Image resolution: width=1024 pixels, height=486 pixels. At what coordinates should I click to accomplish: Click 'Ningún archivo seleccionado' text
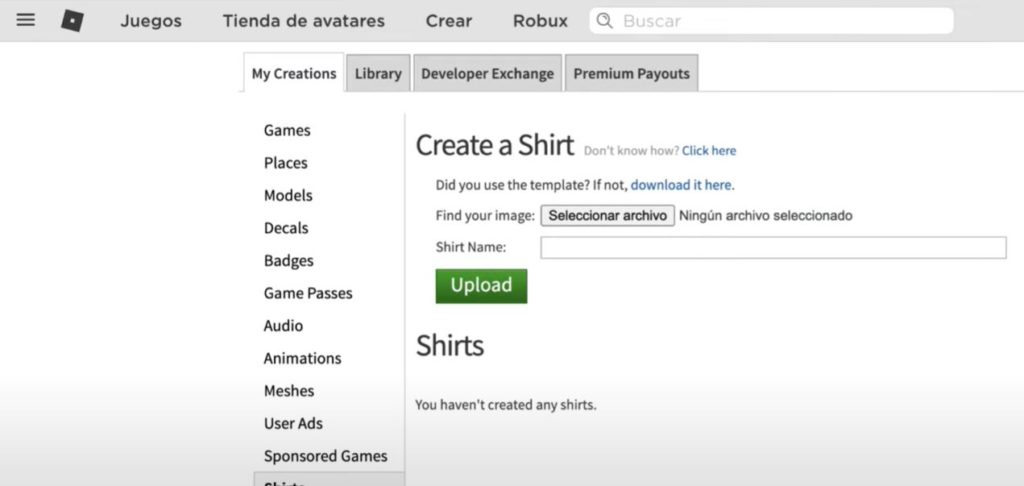pos(766,216)
